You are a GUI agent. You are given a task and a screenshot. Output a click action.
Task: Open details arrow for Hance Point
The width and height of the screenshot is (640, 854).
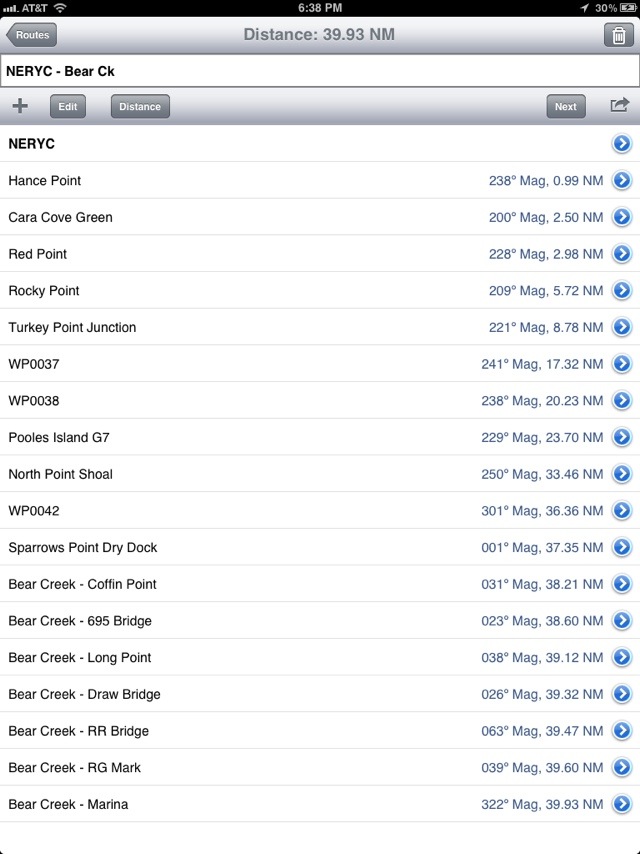(x=621, y=181)
